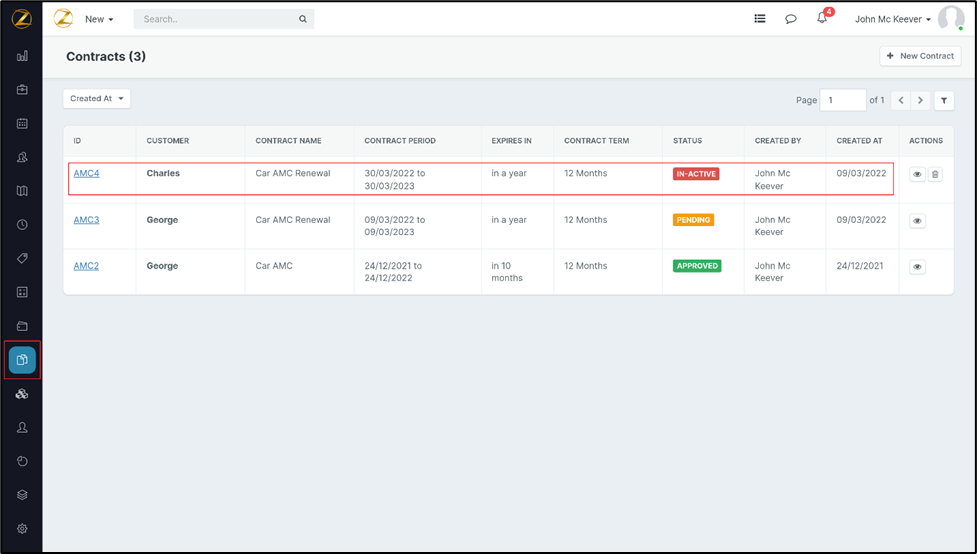This screenshot has height=554, width=977.
Task: Click the page number input box
Action: [842, 100]
